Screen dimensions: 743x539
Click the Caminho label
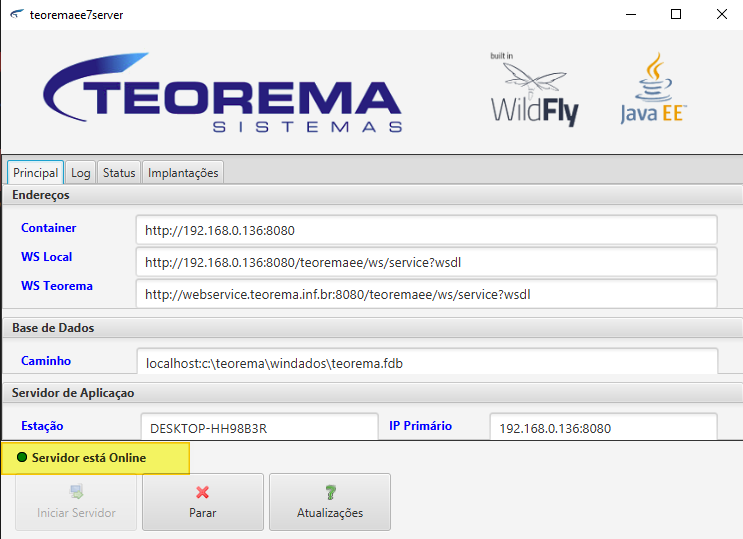coord(46,361)
